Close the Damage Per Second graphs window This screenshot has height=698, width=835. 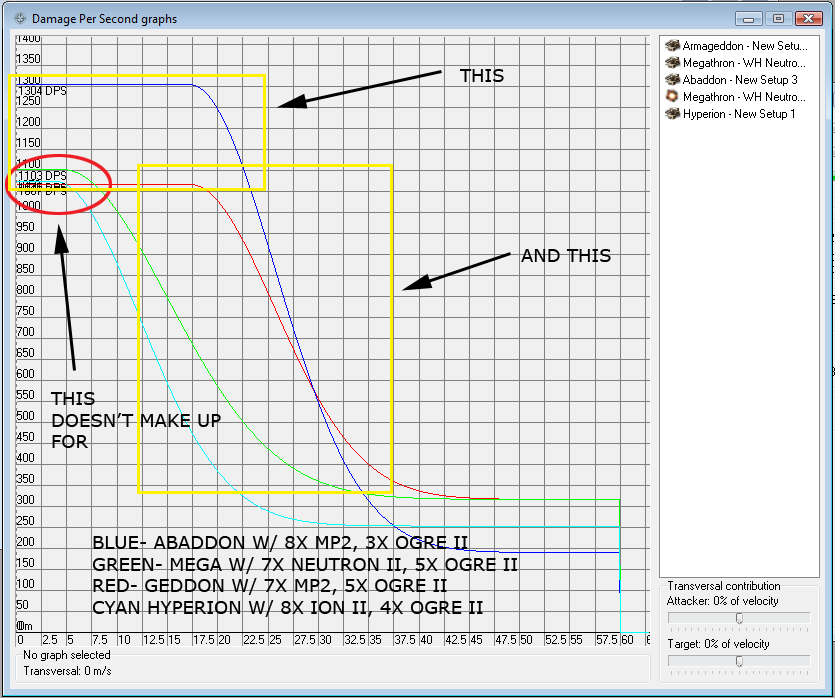pos(808,19)
